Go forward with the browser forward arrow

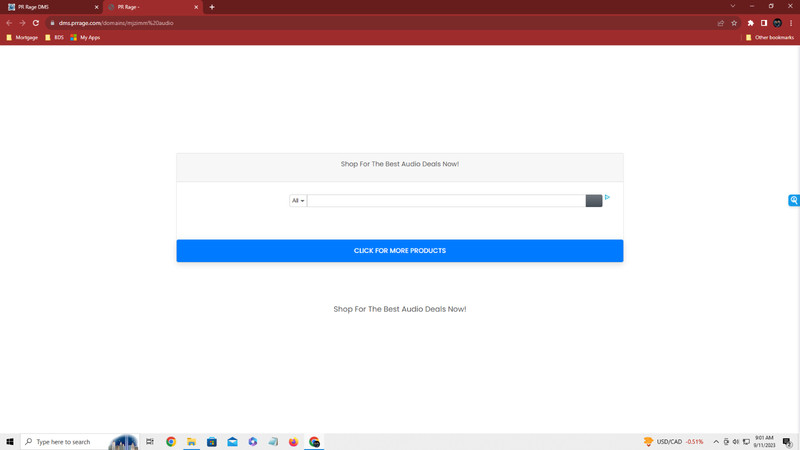[x=22, y=23]
